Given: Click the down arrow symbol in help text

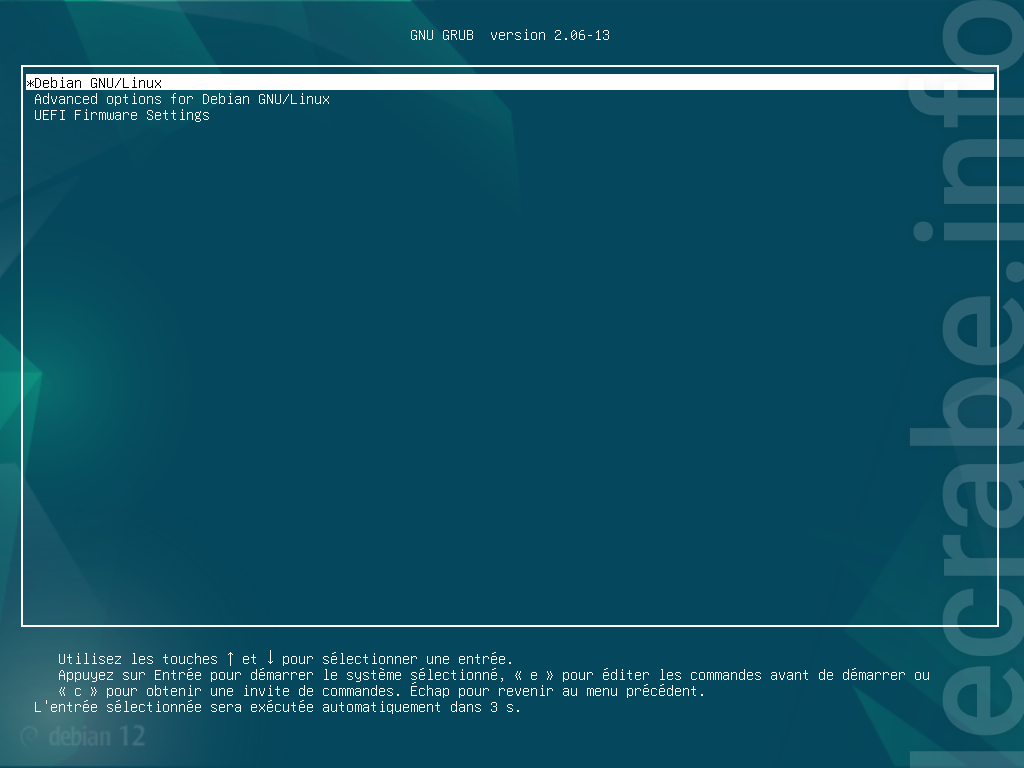Looking at the screenshot, I should pyautogui.click(x=270, y=658).
